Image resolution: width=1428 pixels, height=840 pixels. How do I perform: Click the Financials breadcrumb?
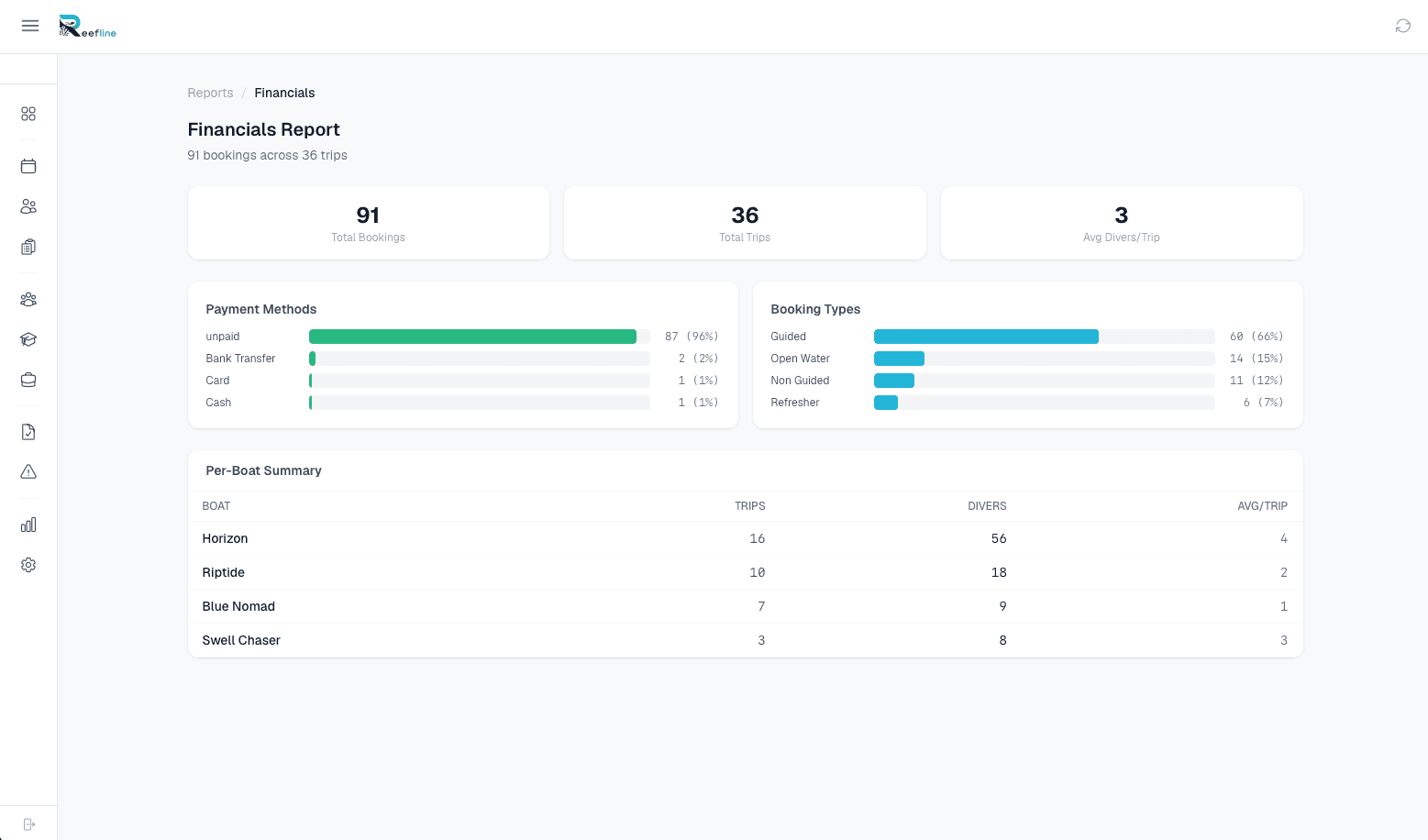[x=284, y=93]
